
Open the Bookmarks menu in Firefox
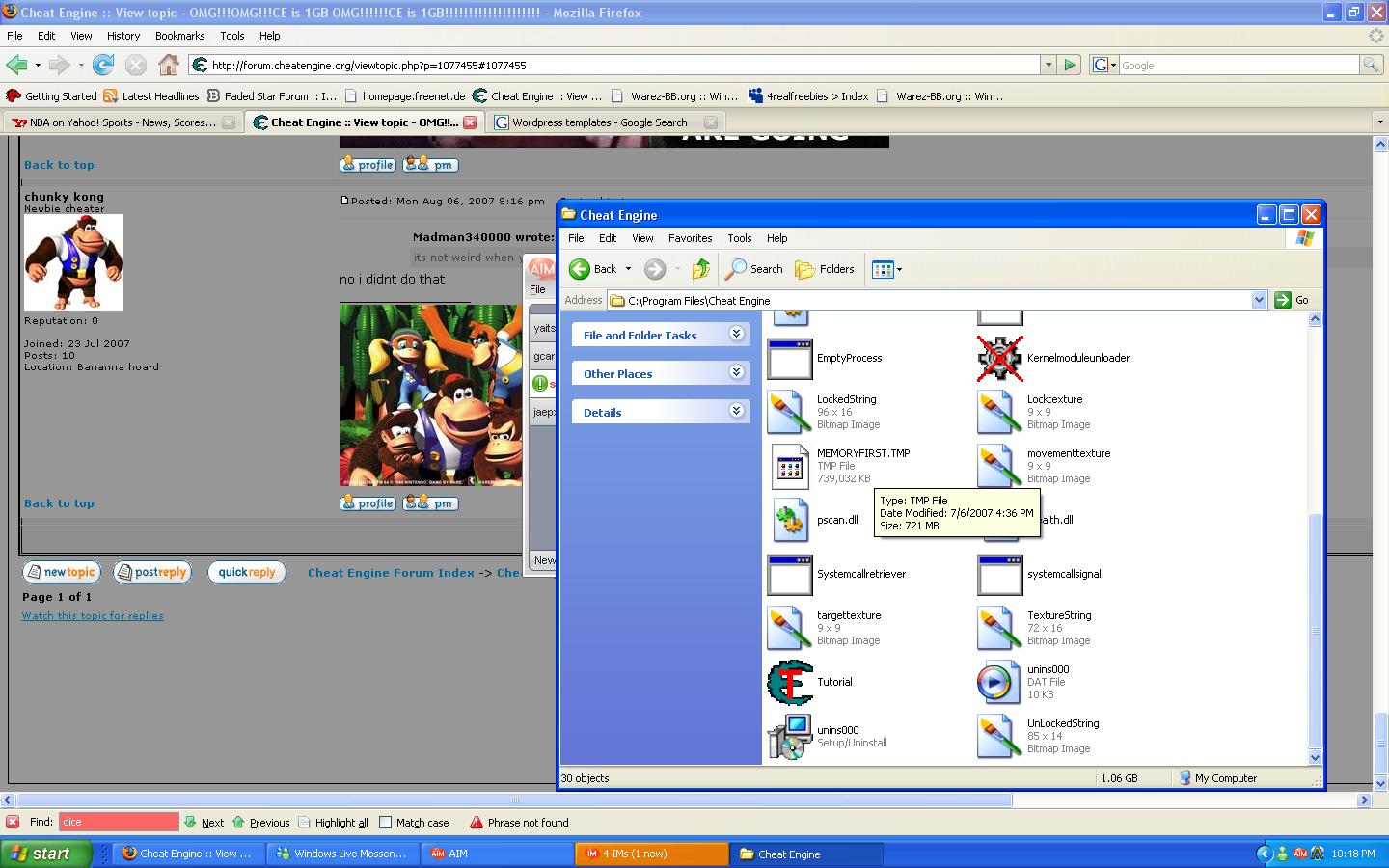click(x=179, y=36)
